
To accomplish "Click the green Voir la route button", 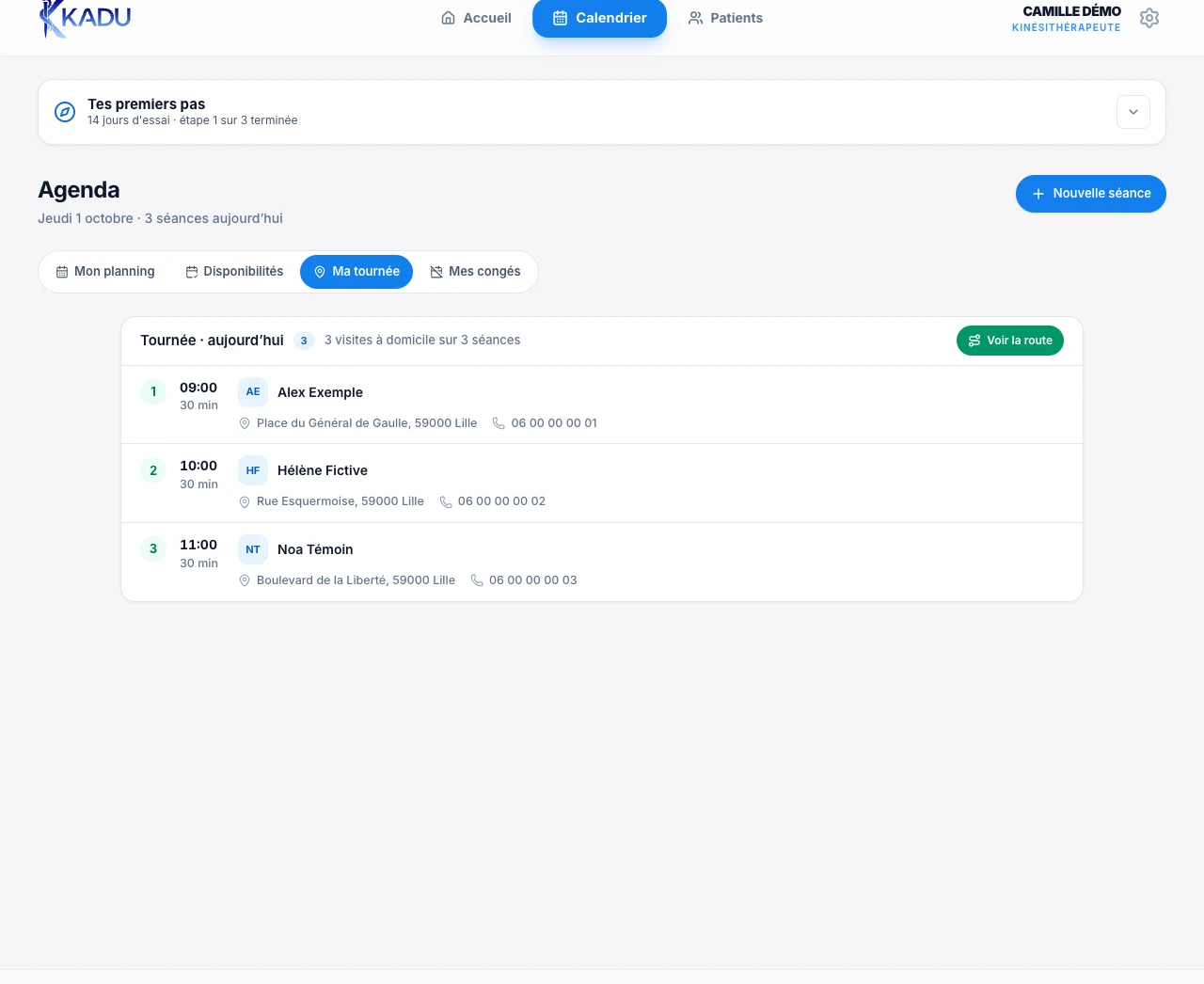I will tap(1010, 341).
